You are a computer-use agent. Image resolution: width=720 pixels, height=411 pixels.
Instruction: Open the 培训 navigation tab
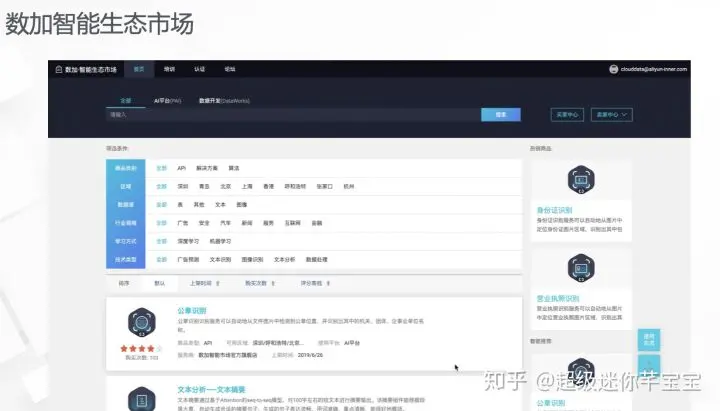coord(169,69)
